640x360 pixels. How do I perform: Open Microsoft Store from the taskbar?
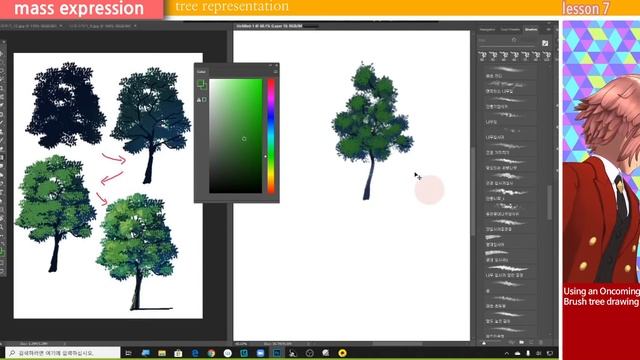[x=178, y=353]
